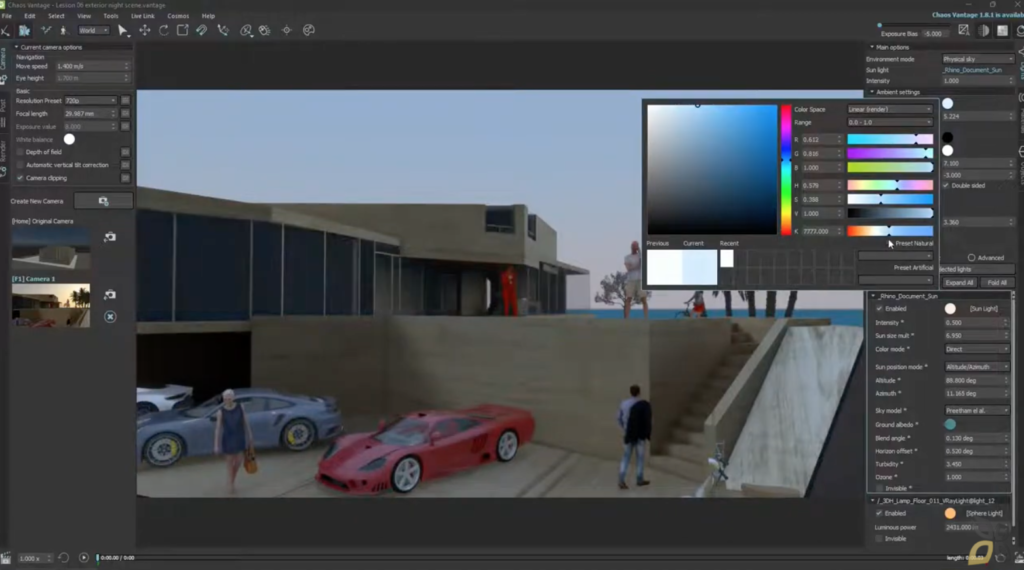Viewport: 1024px width, 570px height.
Task: Open the File menu
Action: pos(7,16)
